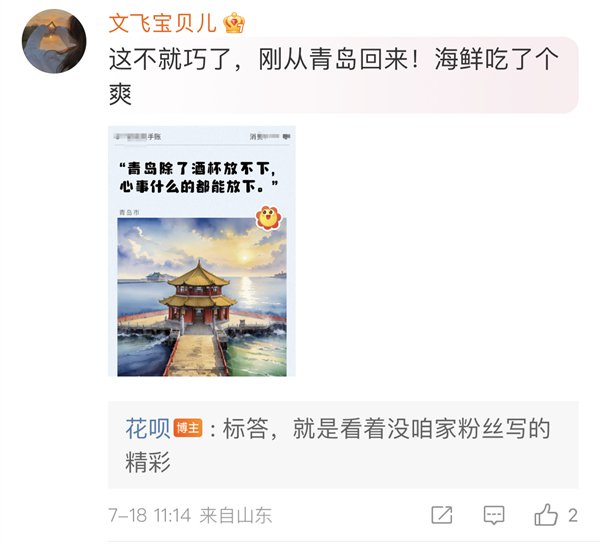This screenshot has width=600, height=547.
Task: Click the timestamp 7-18 11:14
Action: [149, 515]
